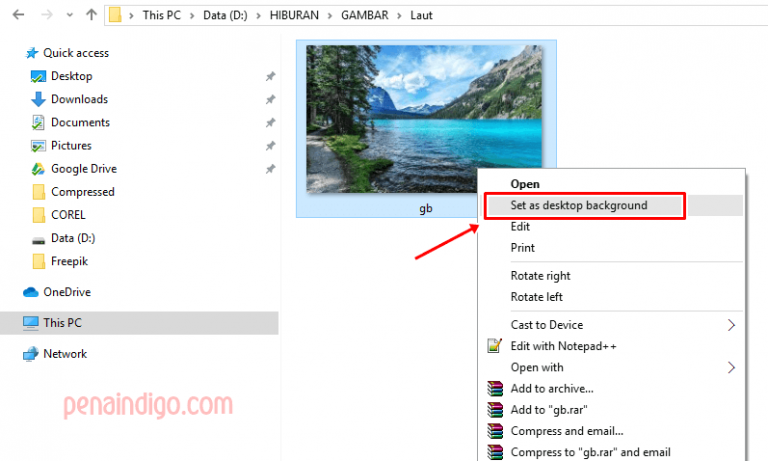Image resolution: width=768 pixels, height=461 pixels.
Task: Click the Data (D:) drive icon
Action: click(x=38, y=241)
